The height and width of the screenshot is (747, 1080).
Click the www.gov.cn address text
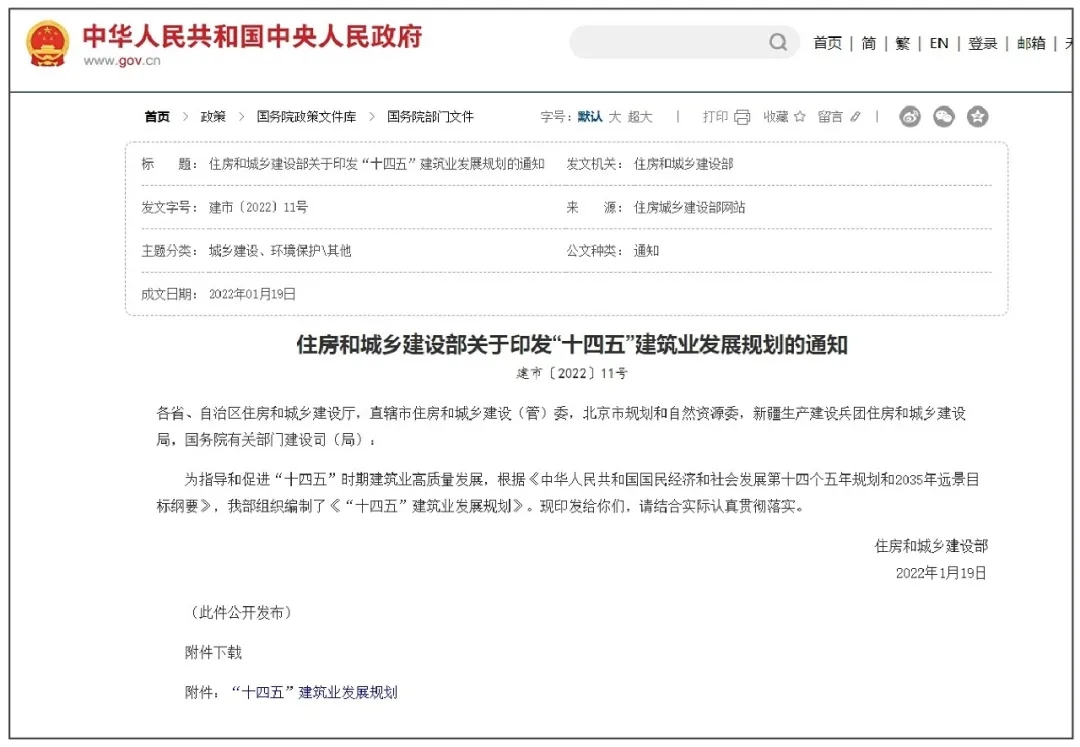tap(122, 61)
